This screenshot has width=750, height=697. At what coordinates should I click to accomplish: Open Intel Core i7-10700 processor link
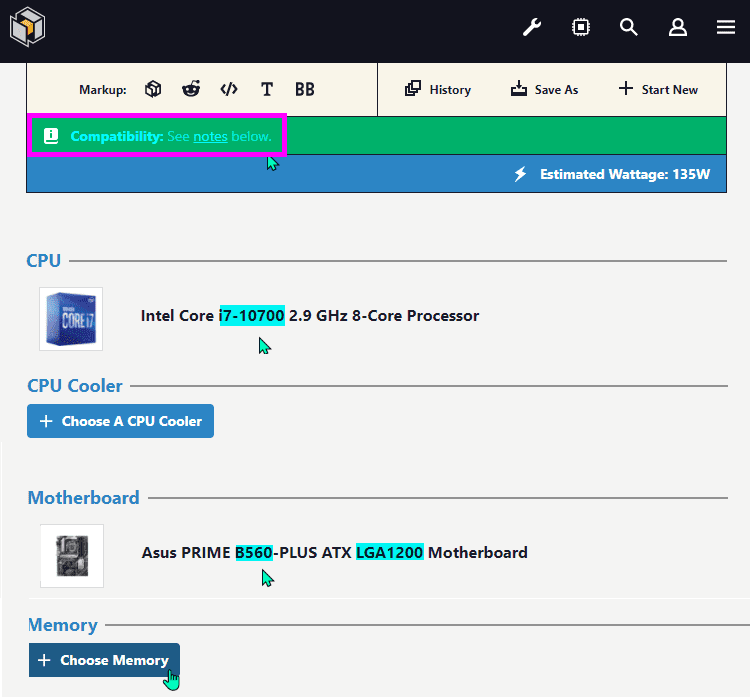click(310, 316)
